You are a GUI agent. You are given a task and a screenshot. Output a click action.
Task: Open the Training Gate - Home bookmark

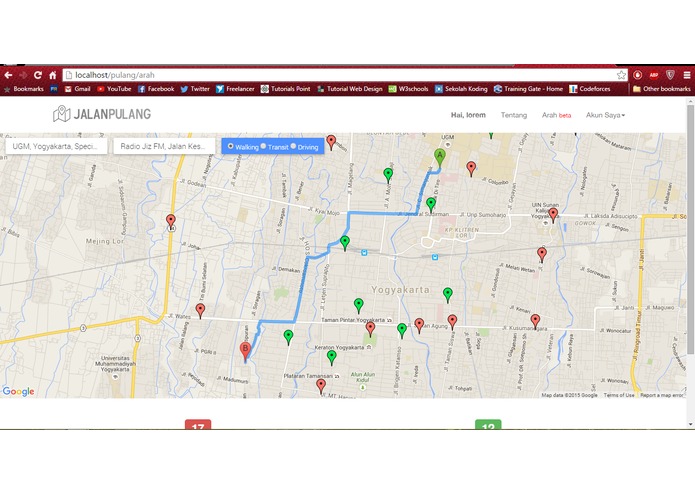(528, 89)
